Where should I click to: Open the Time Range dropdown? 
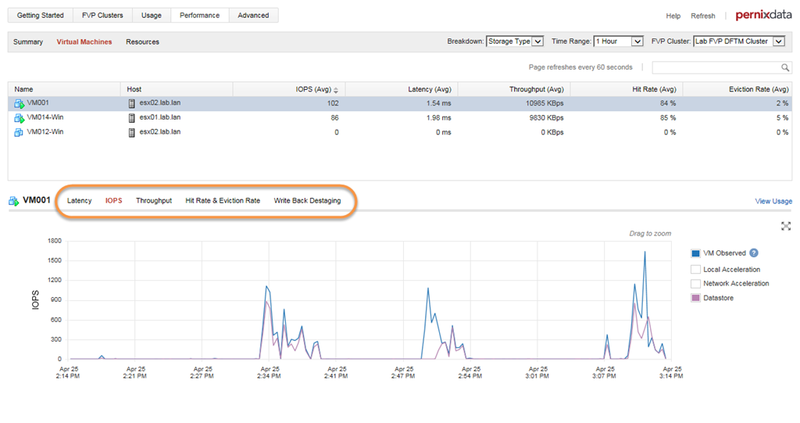pos(618,41)
